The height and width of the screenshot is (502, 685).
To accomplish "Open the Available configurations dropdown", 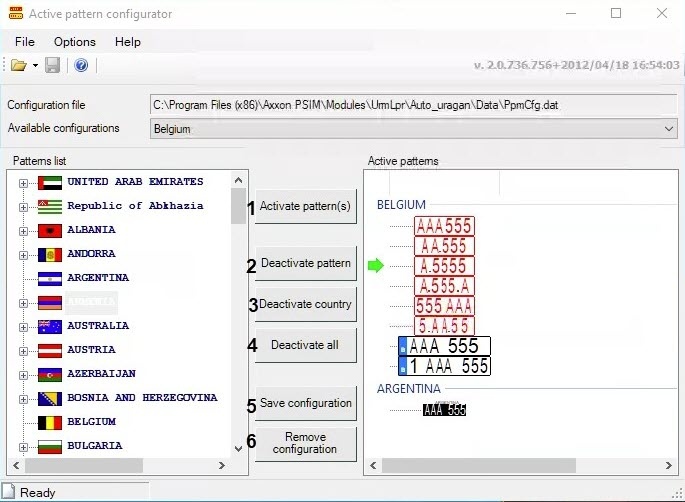I will click(x=413, y=129).
